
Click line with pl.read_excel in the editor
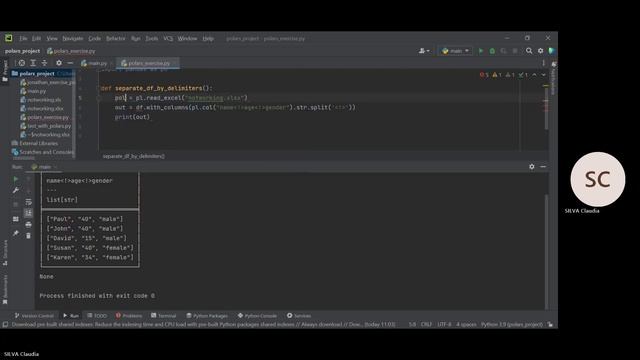click(x=182, y=98)
